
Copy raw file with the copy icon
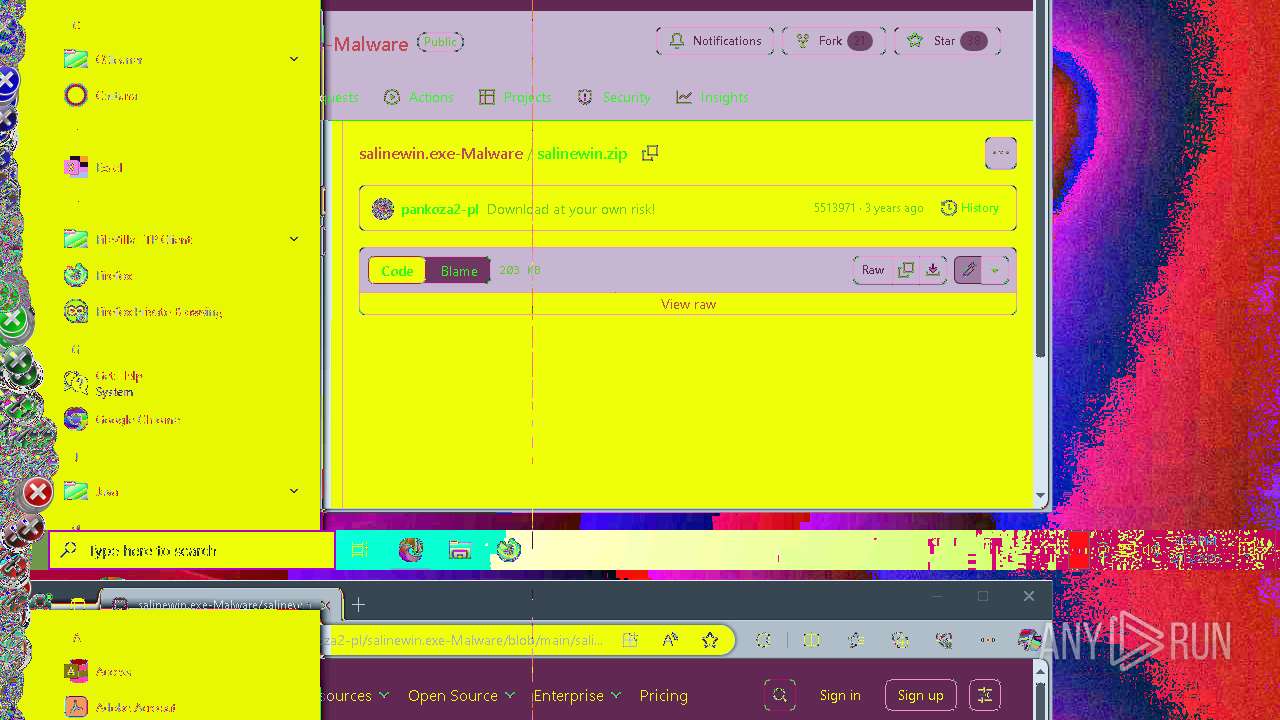(906, 270)
